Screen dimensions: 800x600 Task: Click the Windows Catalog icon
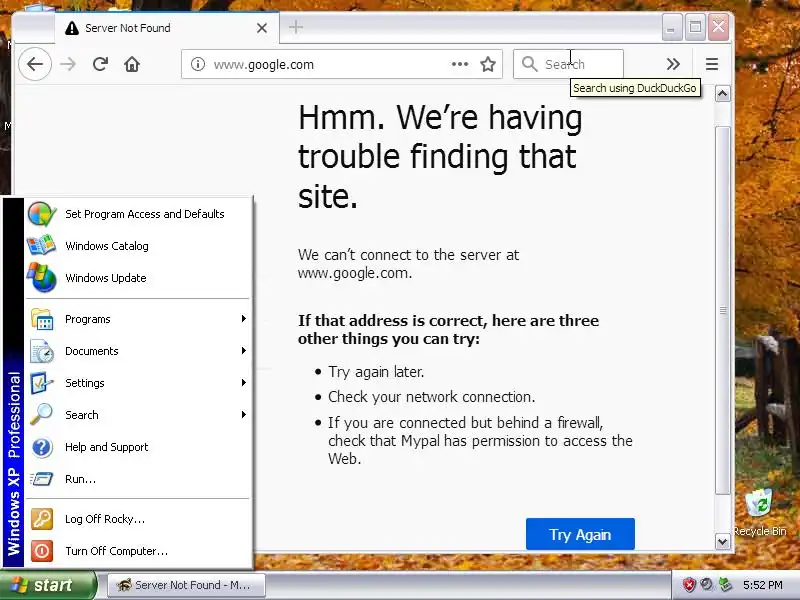[42, 245]
